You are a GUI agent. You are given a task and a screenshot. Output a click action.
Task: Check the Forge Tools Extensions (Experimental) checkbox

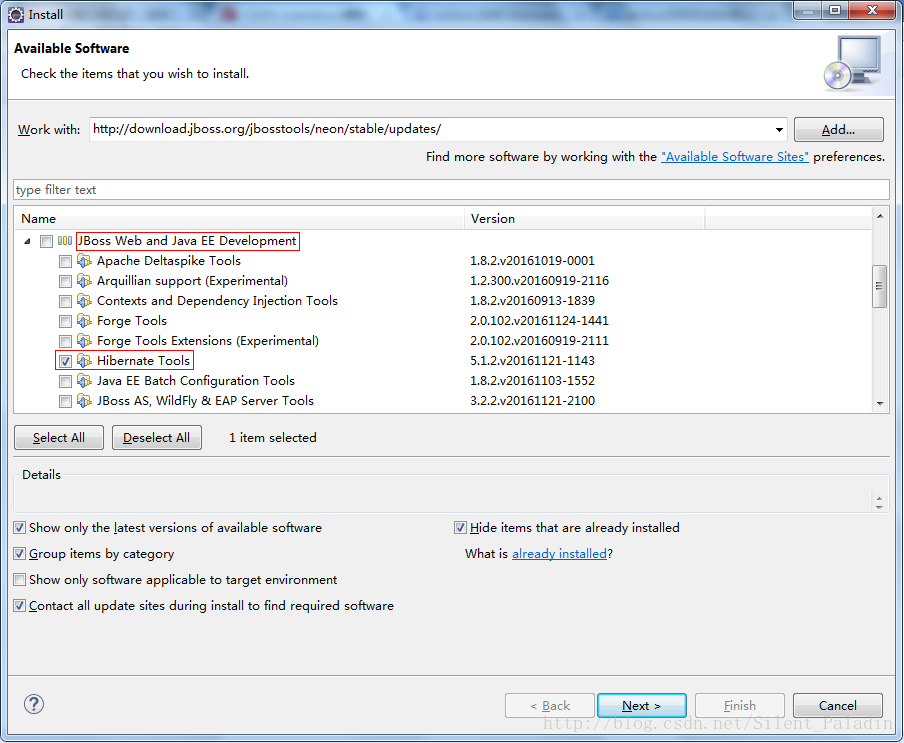tap(65, 341)
